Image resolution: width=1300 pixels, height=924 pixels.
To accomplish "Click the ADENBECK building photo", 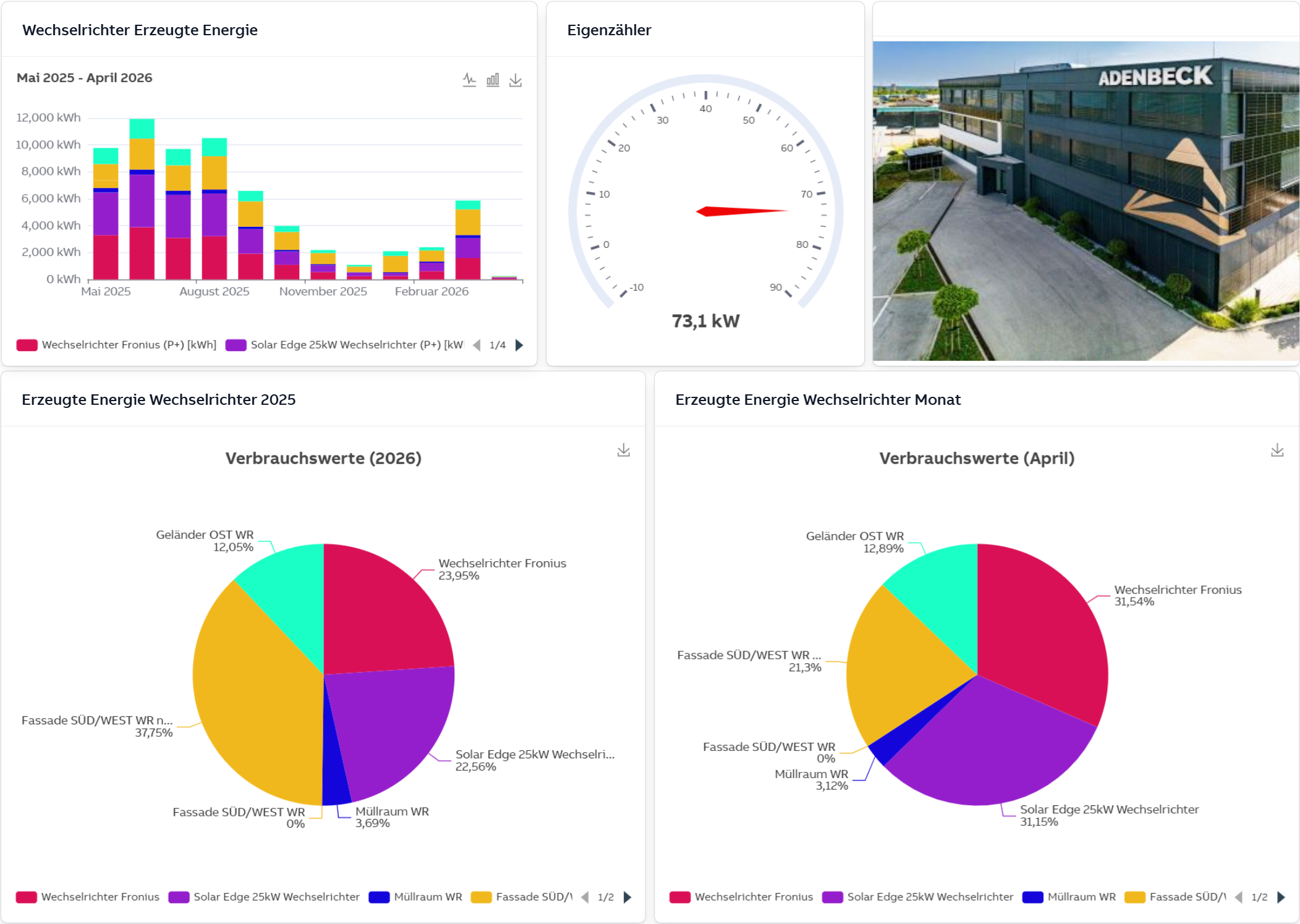I will 1085,201.
